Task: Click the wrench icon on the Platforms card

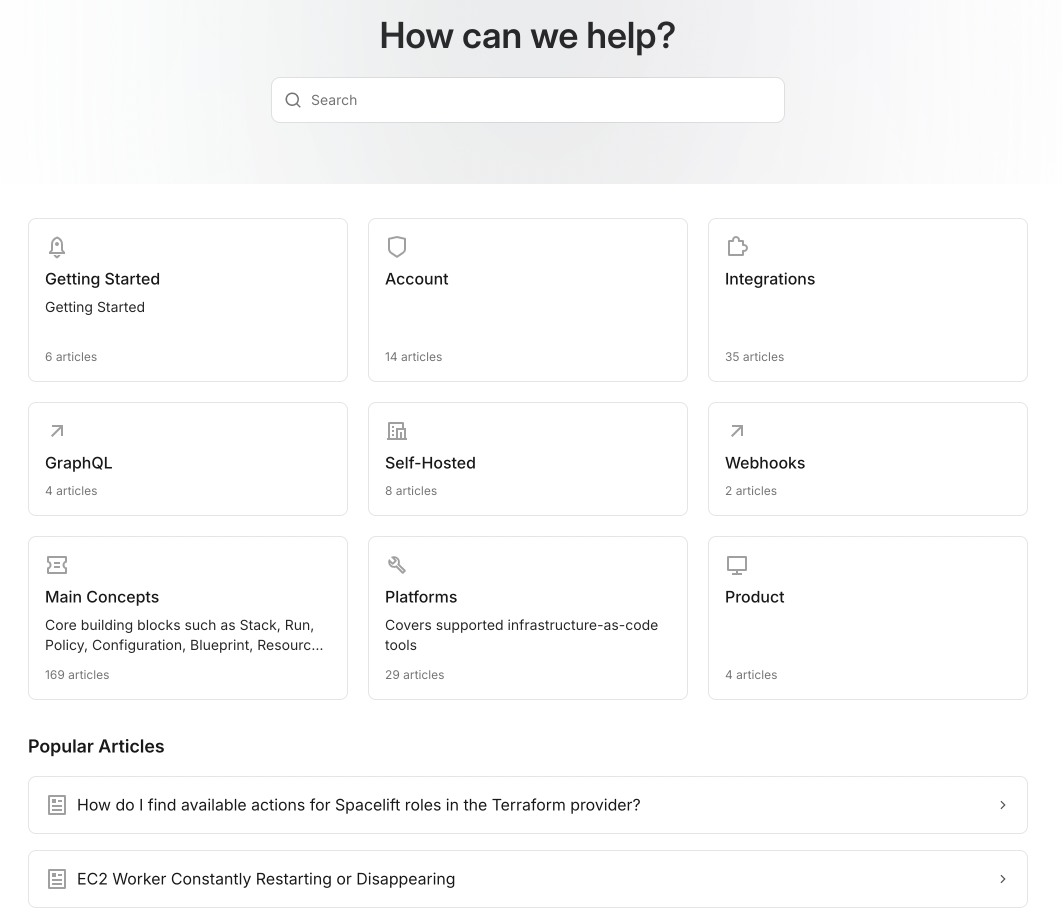Action: click(x=397, y=565)
